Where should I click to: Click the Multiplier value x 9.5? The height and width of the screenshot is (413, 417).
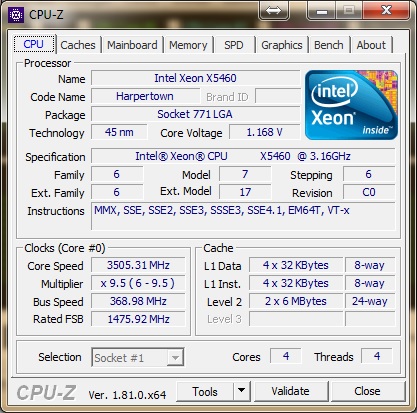[138, 283]
